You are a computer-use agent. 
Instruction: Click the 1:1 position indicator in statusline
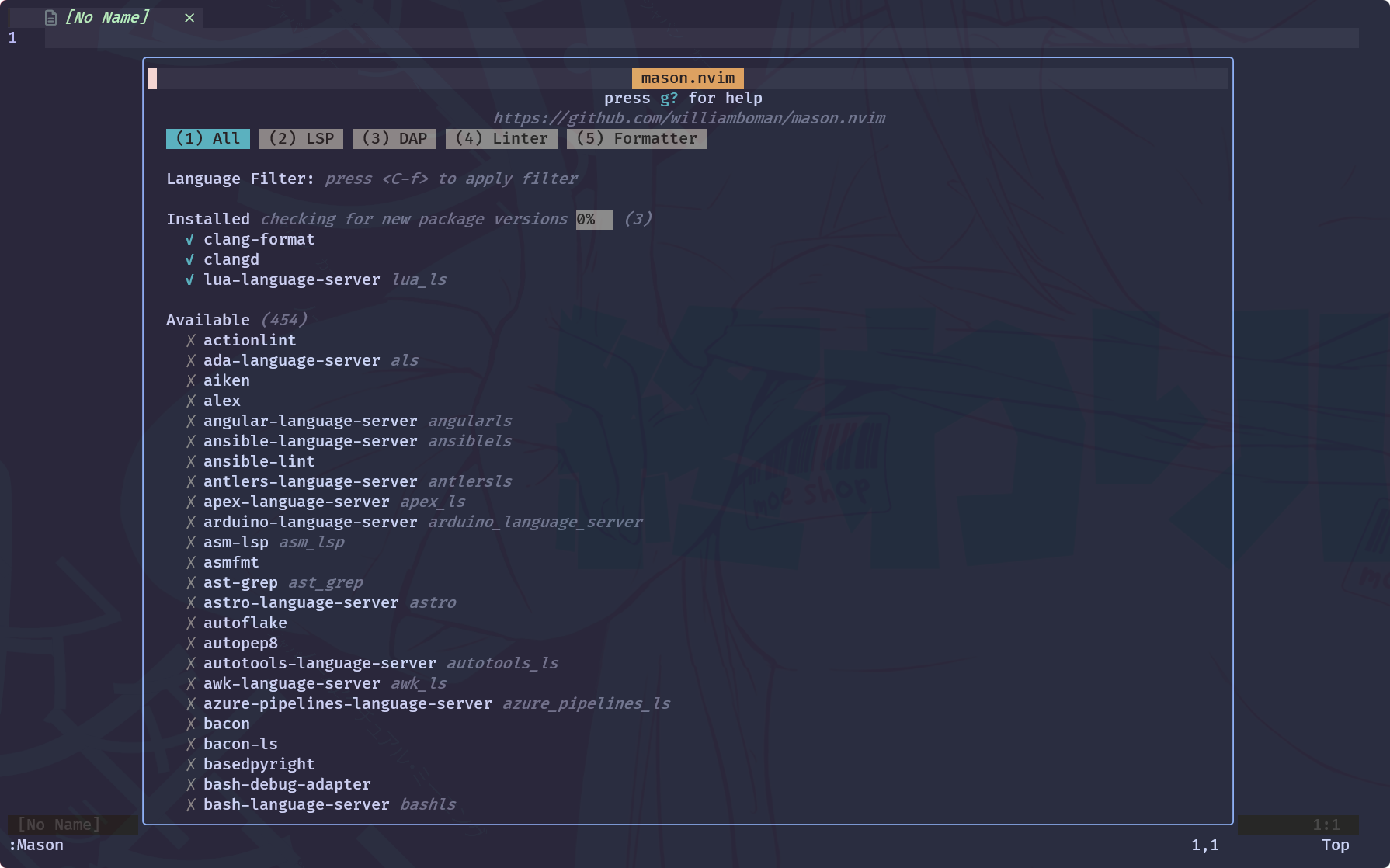click(1326, 825)
